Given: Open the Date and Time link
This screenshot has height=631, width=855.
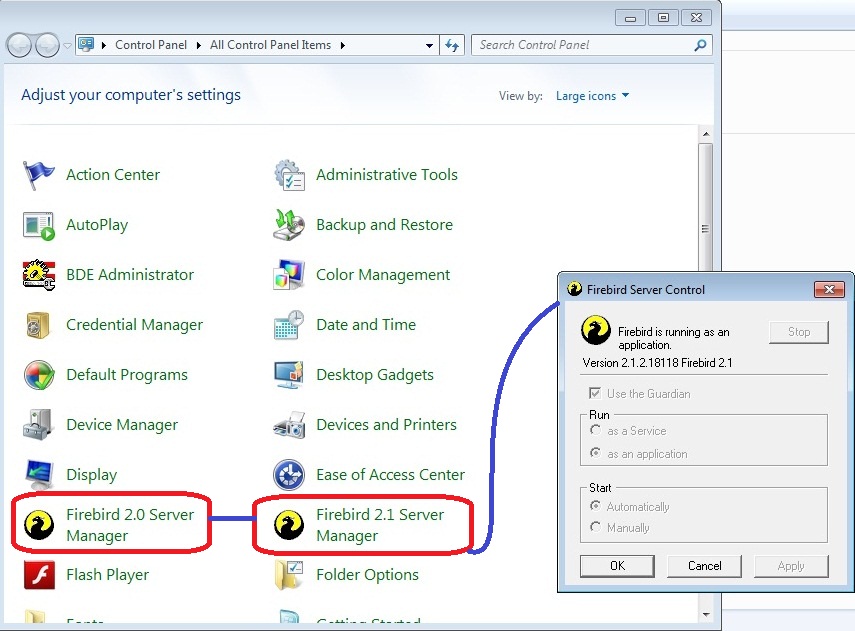Looking at the screenshot, I should click(366, 325).
